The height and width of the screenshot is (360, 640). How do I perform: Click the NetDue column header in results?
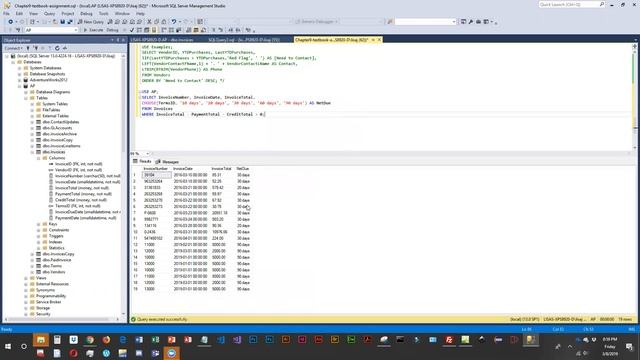(x=243, y=169)
